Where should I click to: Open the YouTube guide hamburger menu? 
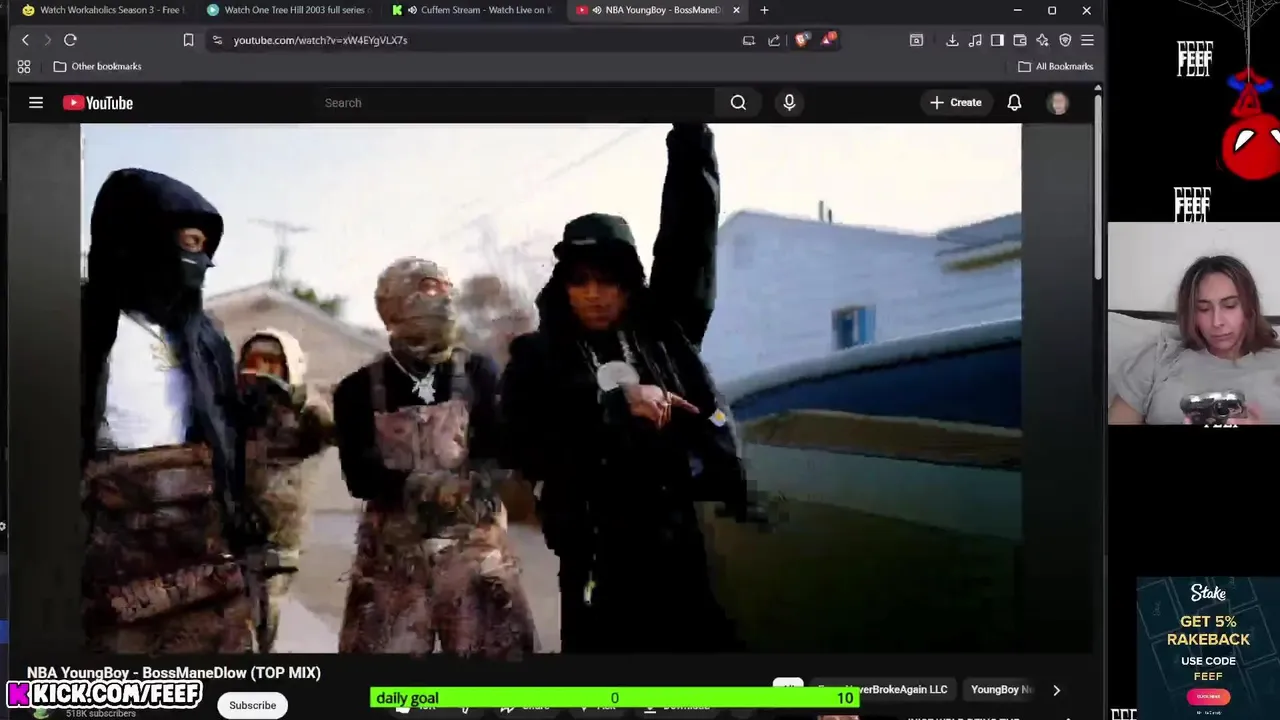36,102
